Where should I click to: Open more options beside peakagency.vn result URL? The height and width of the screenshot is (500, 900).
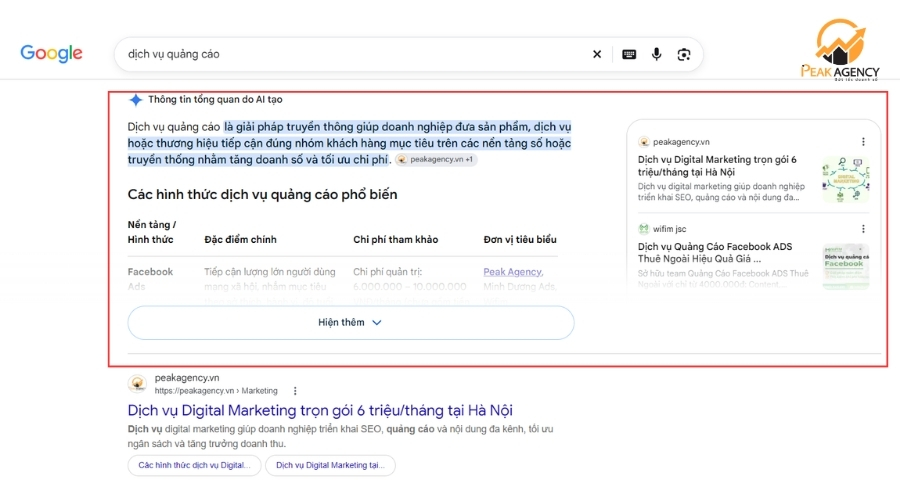pyautogui.click(x=295, y=391)
